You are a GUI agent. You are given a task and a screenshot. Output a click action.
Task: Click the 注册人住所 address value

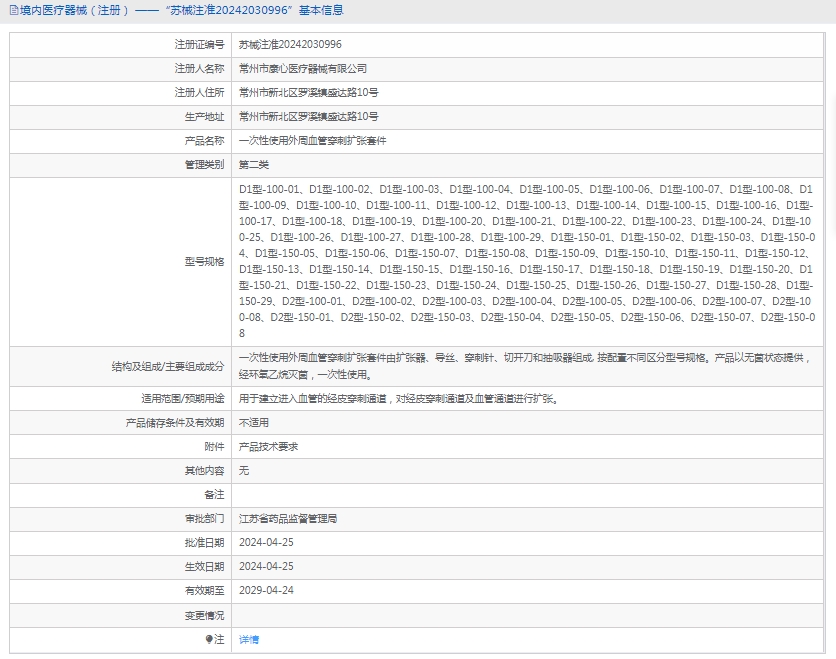point(309,93)
